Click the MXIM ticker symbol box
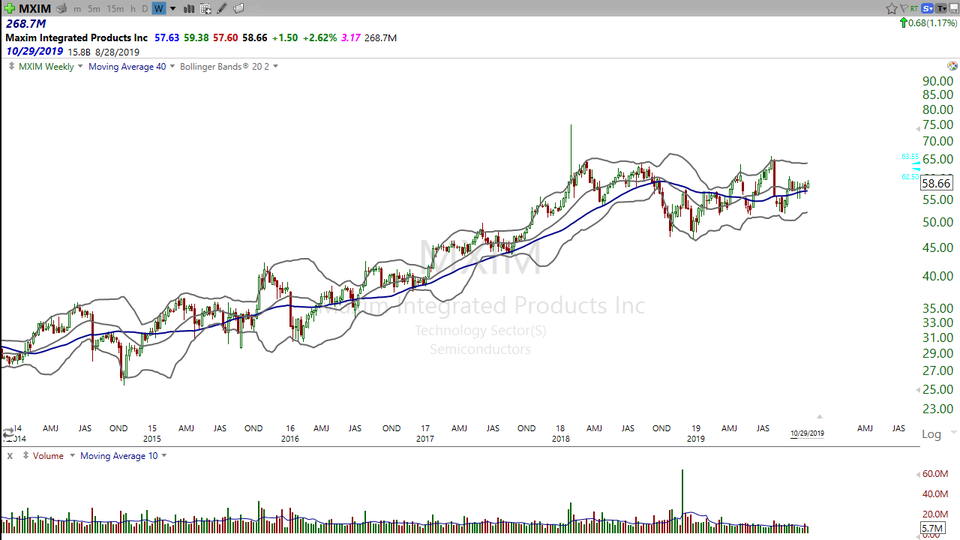Image resolution: width=960 pixels, height=540 pixels. pos(35,9)
